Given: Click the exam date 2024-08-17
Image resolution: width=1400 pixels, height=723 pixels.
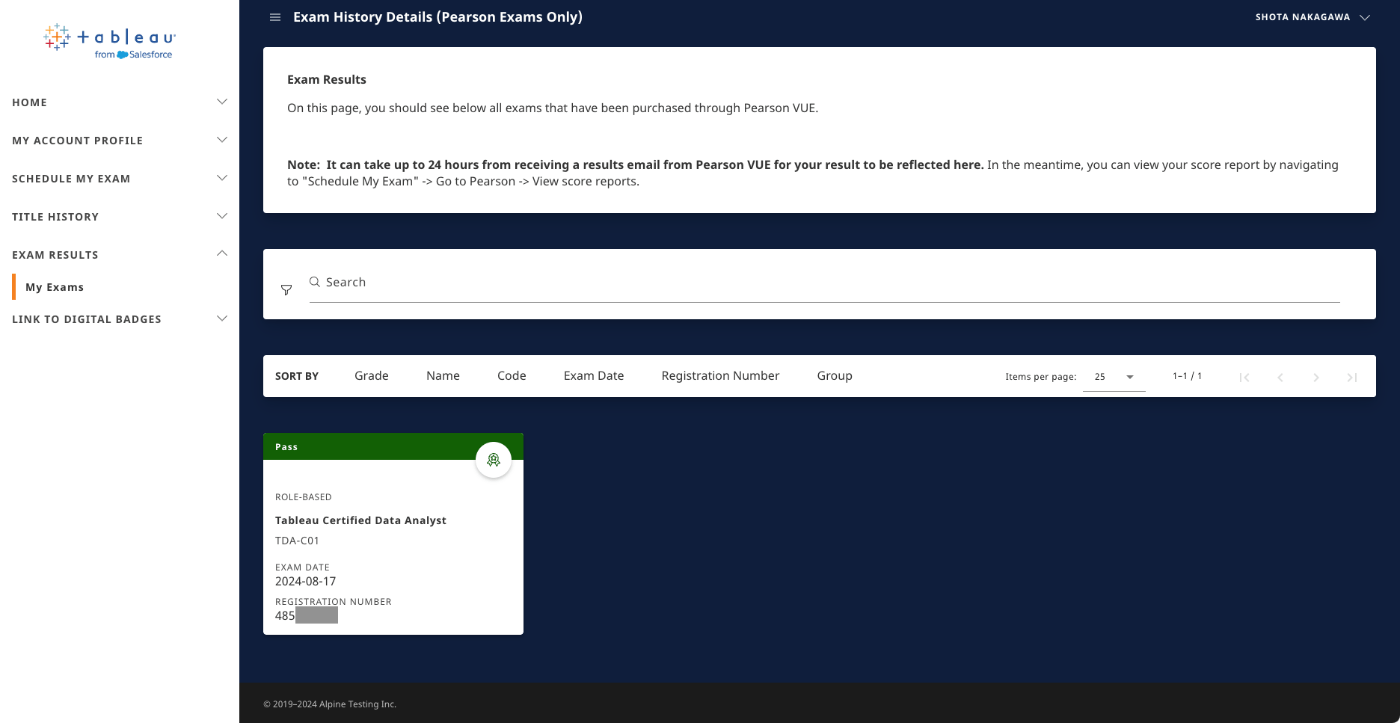Looking at the screenshot, I should (306, 581).
